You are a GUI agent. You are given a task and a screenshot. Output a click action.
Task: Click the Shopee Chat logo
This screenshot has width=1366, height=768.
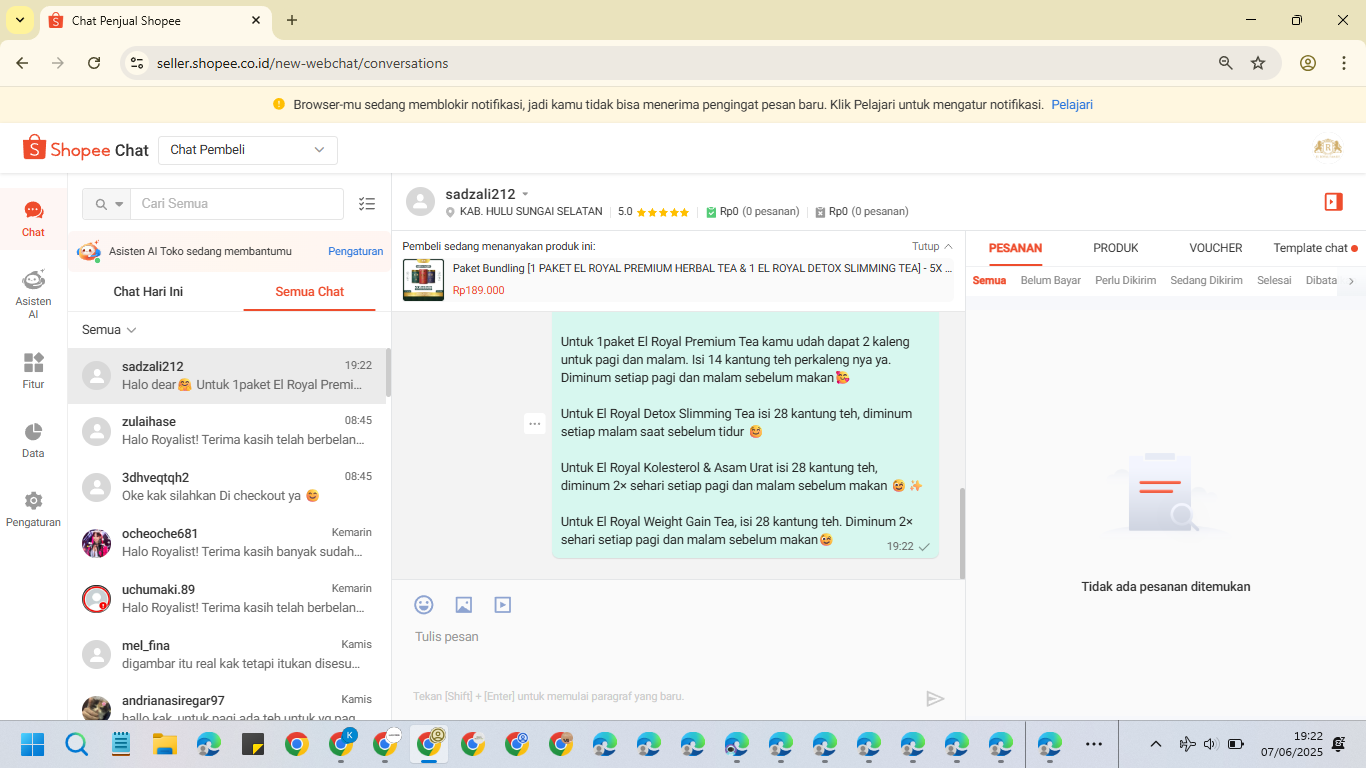[85, 149]
